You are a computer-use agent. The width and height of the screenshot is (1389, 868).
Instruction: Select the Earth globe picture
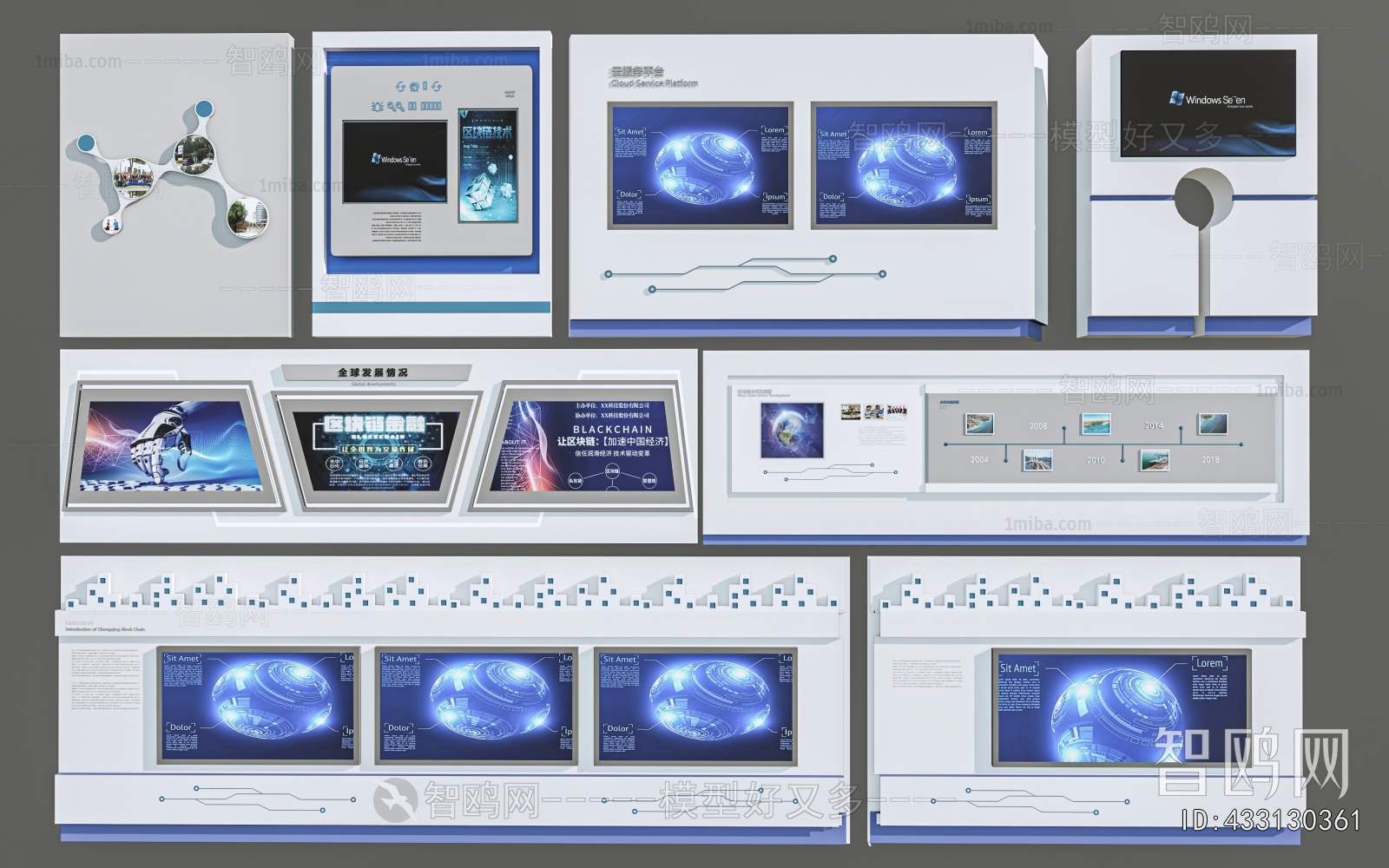tap(792, 430)
